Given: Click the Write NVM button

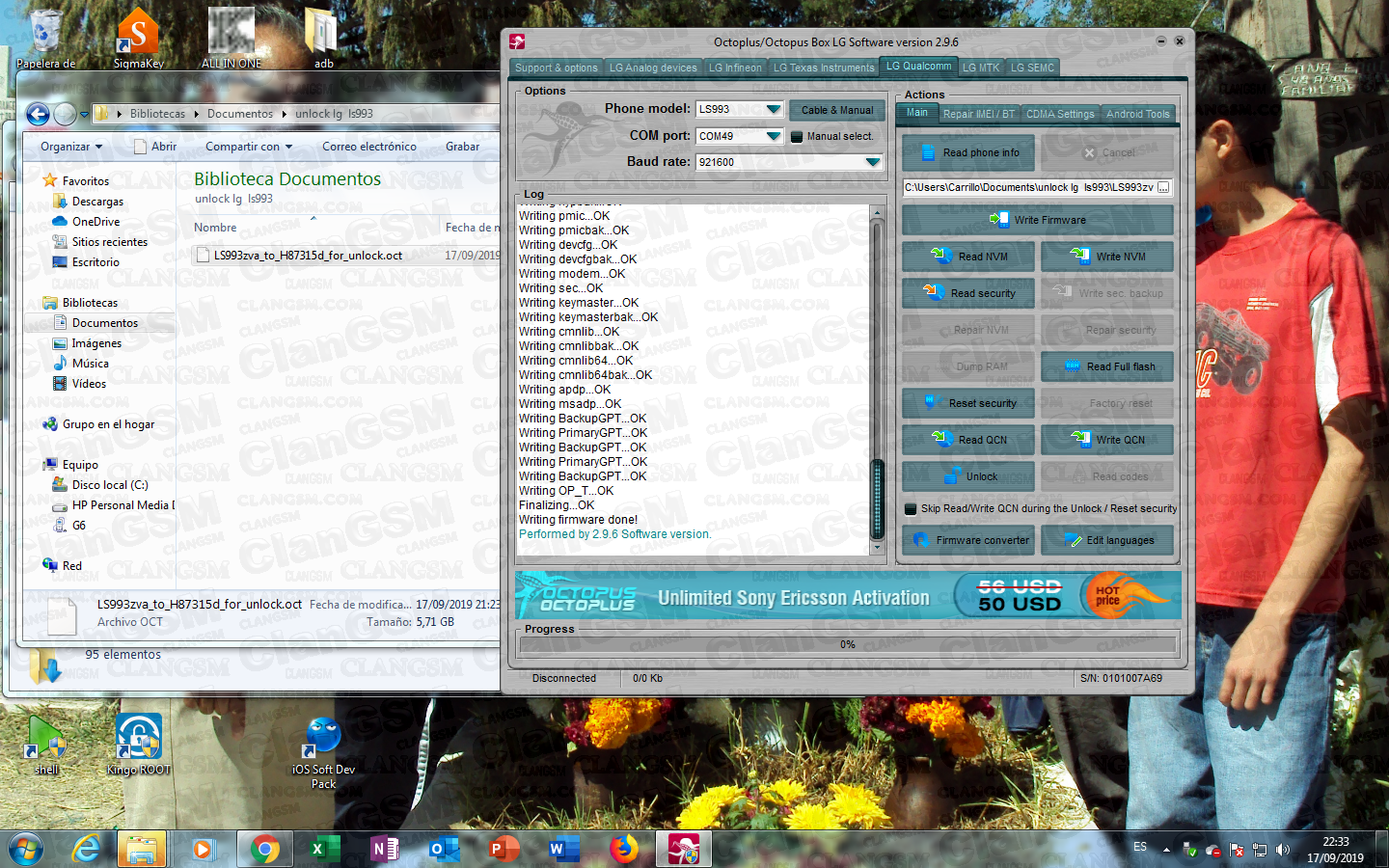Looking at the screenshot, I should [1107, 257].
